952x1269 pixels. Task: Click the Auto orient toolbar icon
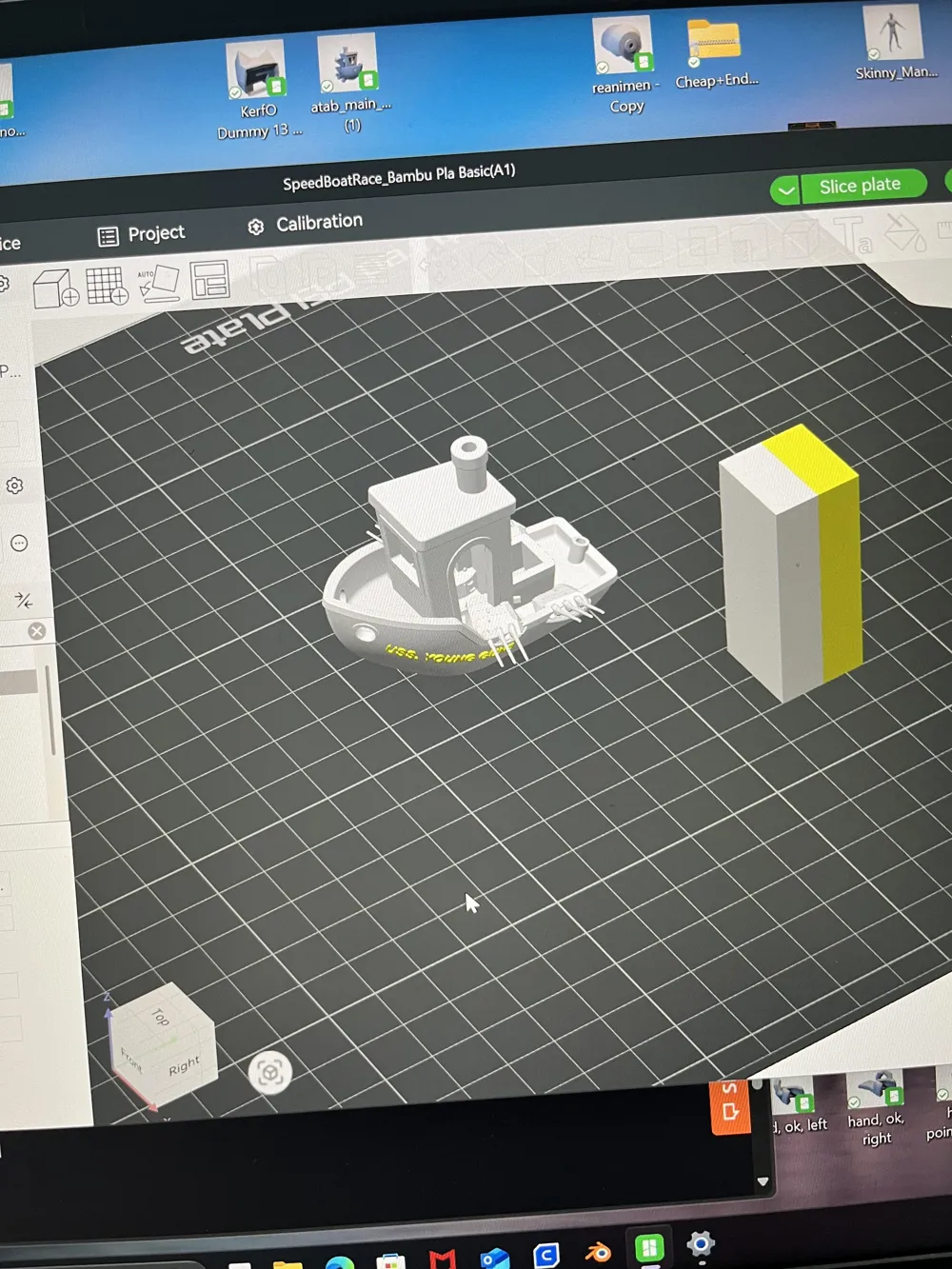(x=158, y=283)
